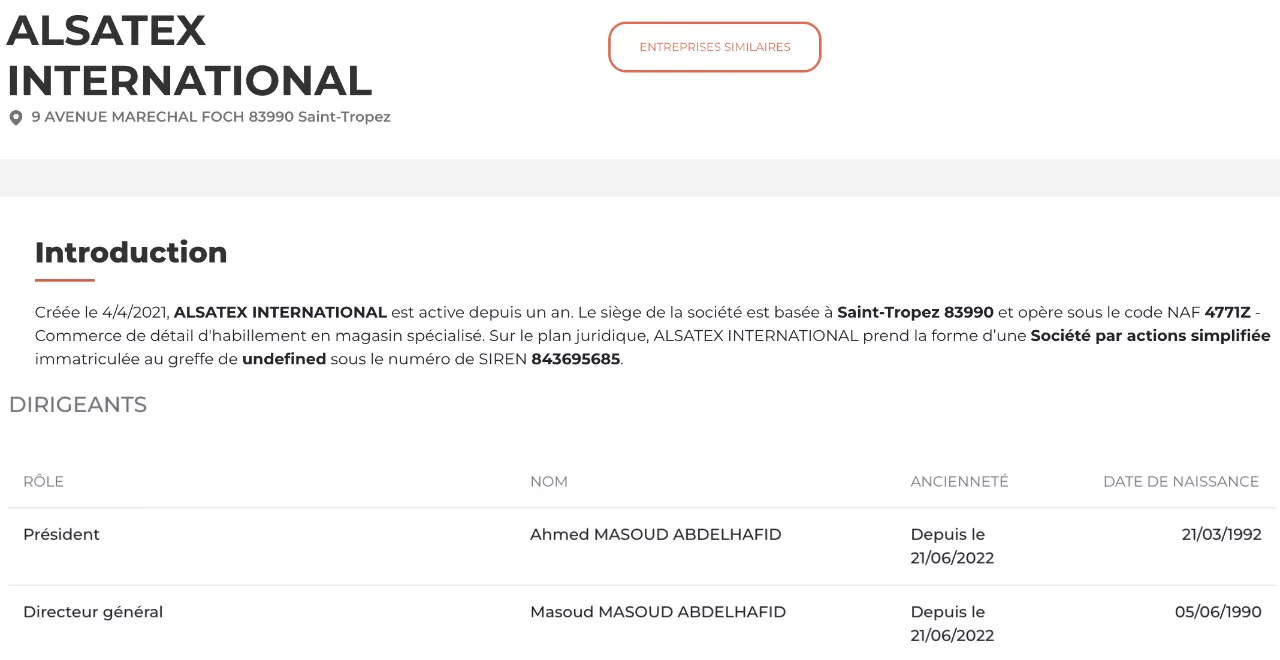The width and height of the screenshot is (1280, 660).
Task: Click the location pin icon beside address
Action: [16, 118]
